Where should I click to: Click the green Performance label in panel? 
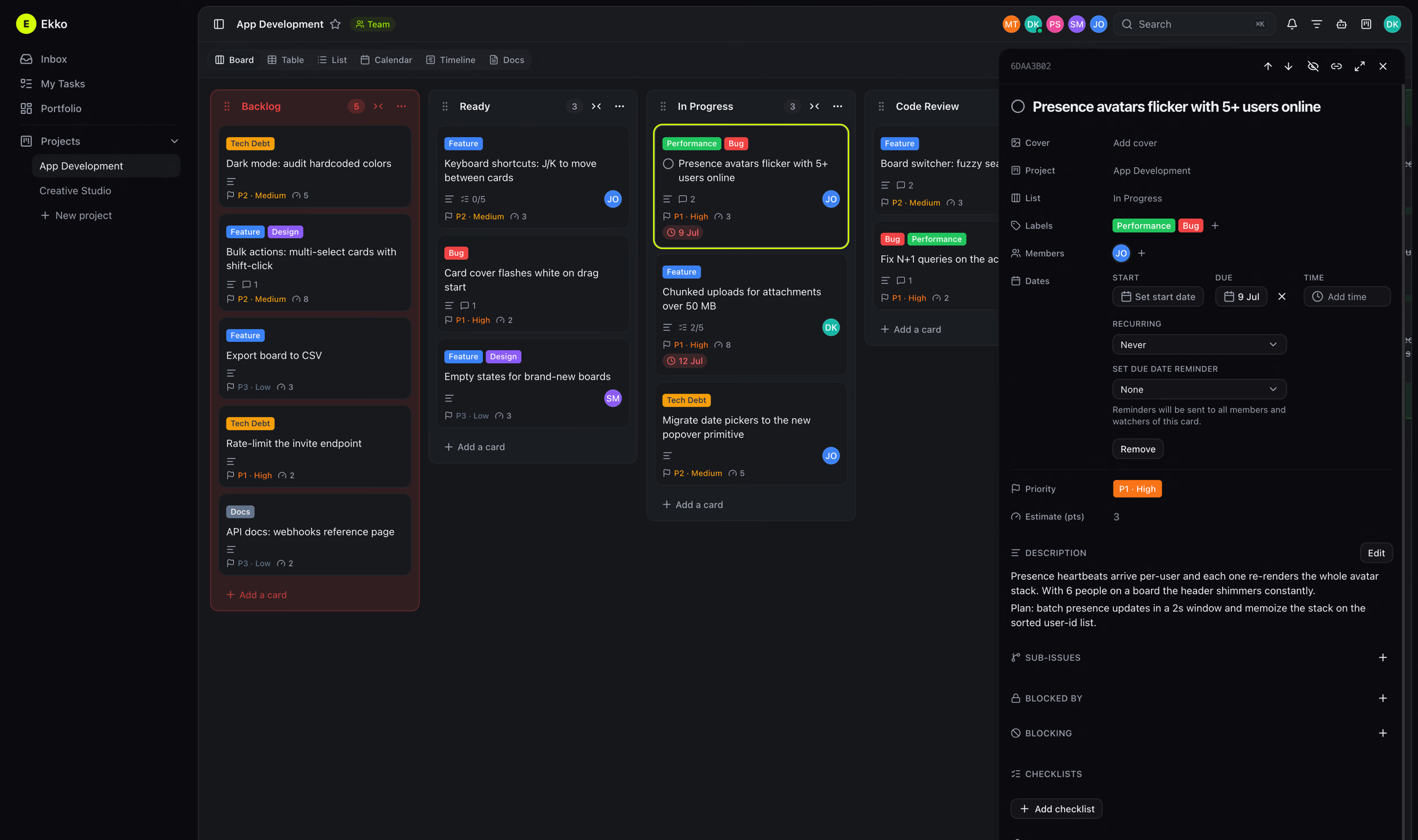[1143, 226]
